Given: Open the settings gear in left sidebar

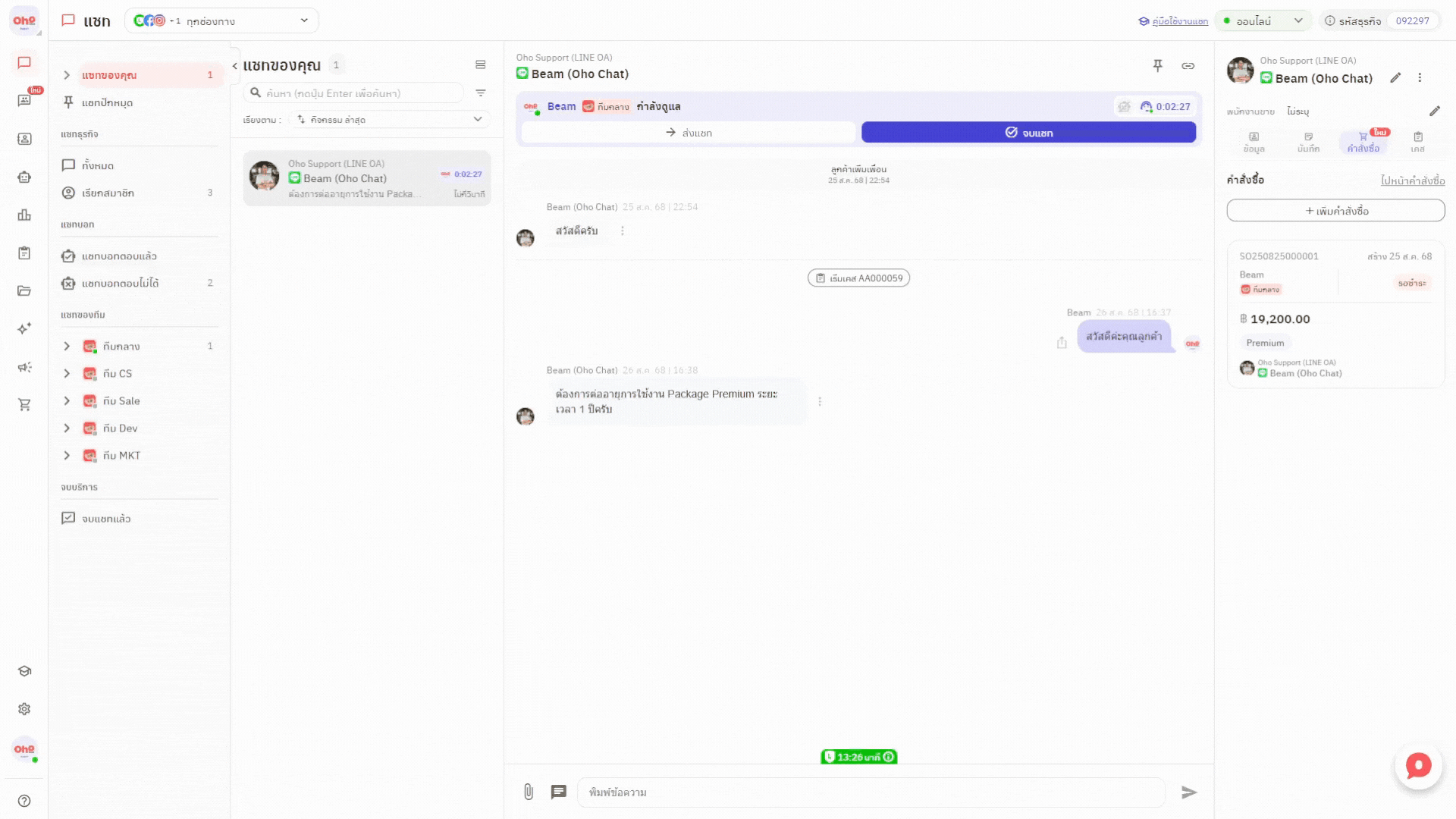Looking at the screenshot, I should click(24, 709).
